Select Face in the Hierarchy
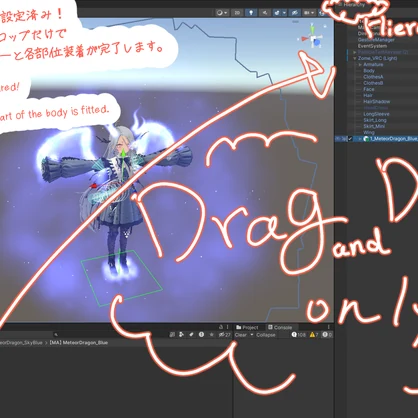The height and width of the screenshot is (418, 418). (369, 89)
